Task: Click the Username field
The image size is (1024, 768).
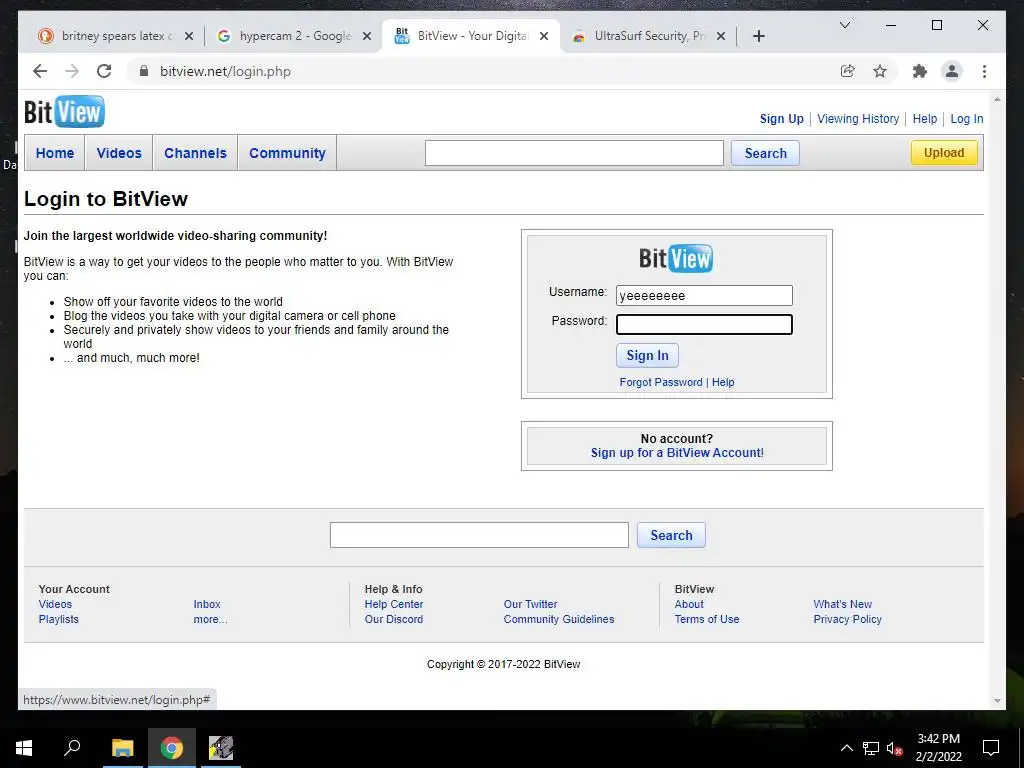Action: coord(704,295)
